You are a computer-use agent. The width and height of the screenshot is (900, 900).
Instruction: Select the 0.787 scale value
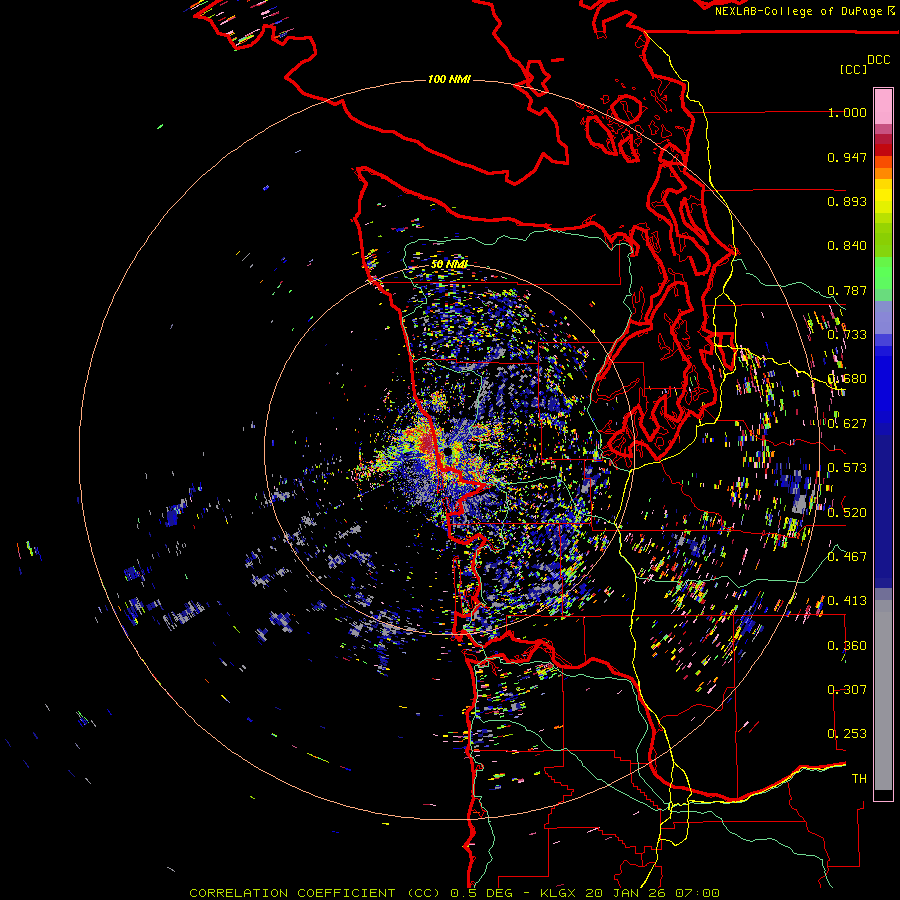[847, 290]
